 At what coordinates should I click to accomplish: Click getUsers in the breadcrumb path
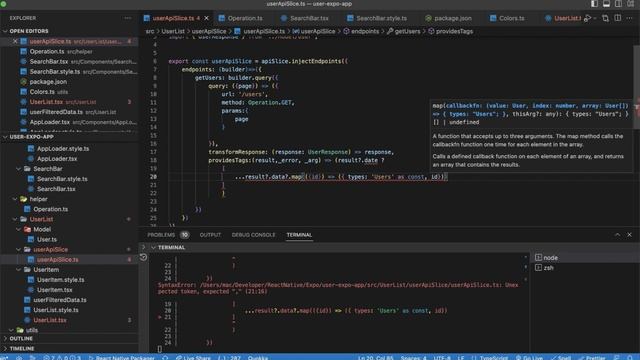407,31
